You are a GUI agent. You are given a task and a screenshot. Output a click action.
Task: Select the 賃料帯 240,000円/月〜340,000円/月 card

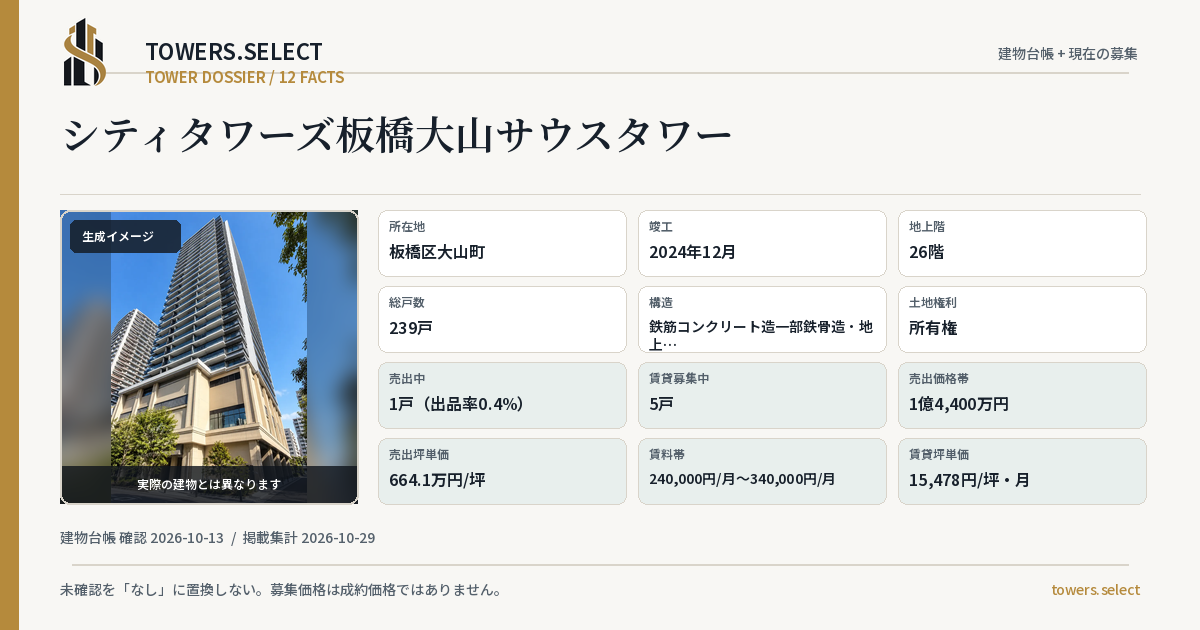coord(762,471)
